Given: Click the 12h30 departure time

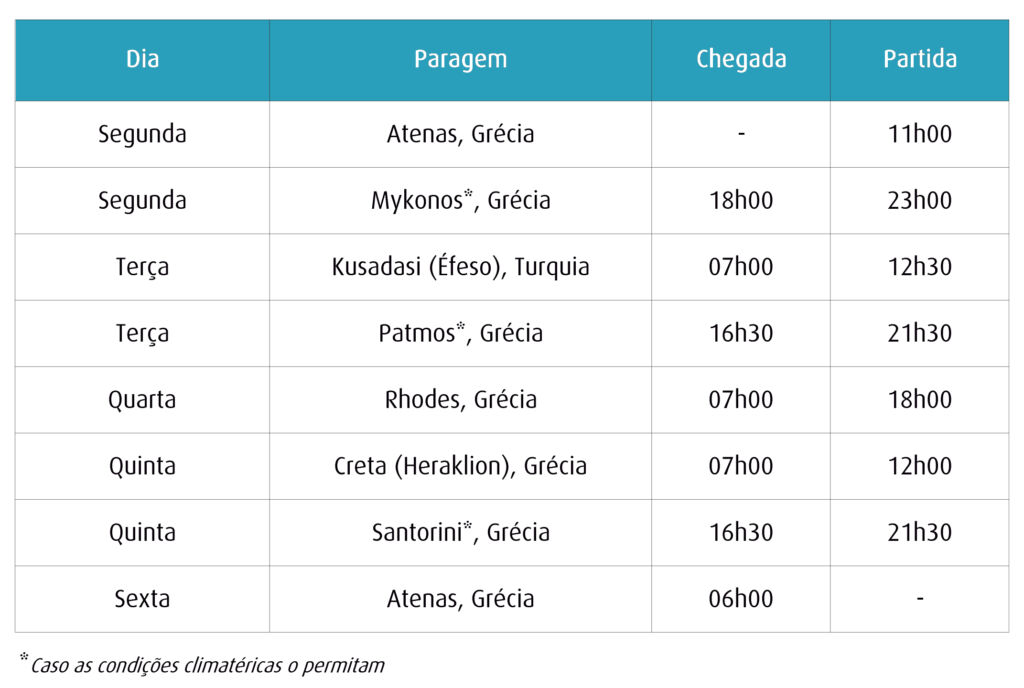Looking at the screenshot, I should click(920, 267).
